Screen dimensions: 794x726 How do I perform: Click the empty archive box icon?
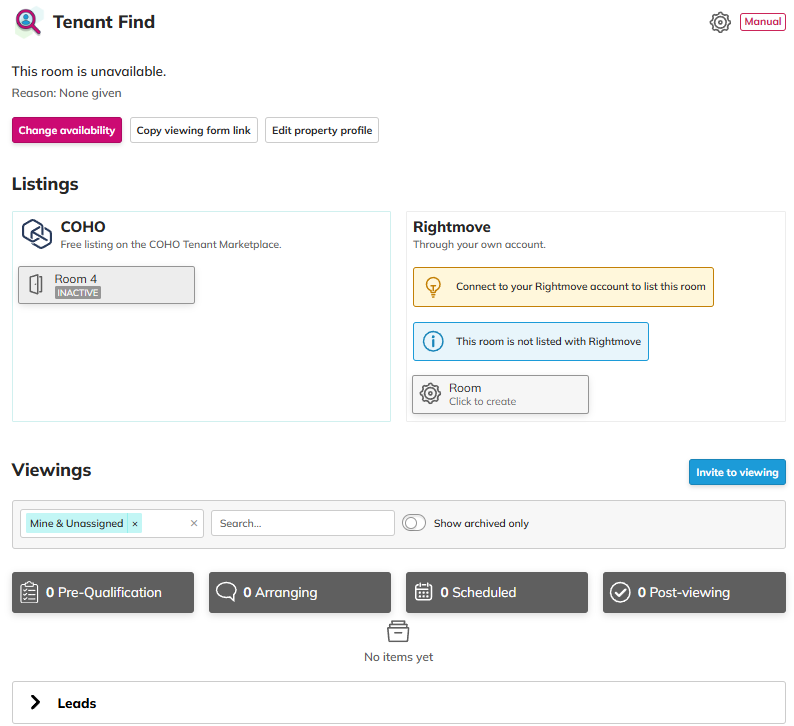tap(398, 631)
